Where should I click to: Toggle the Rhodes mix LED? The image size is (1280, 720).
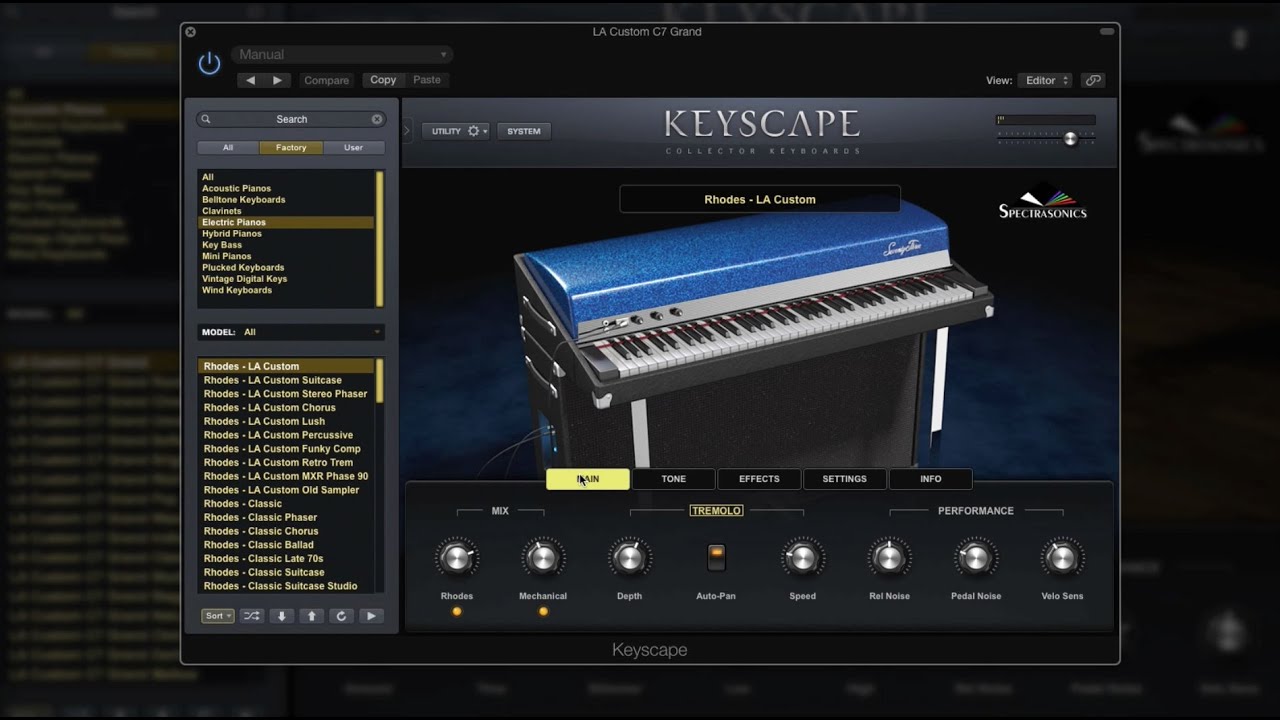tap(457, 611)
